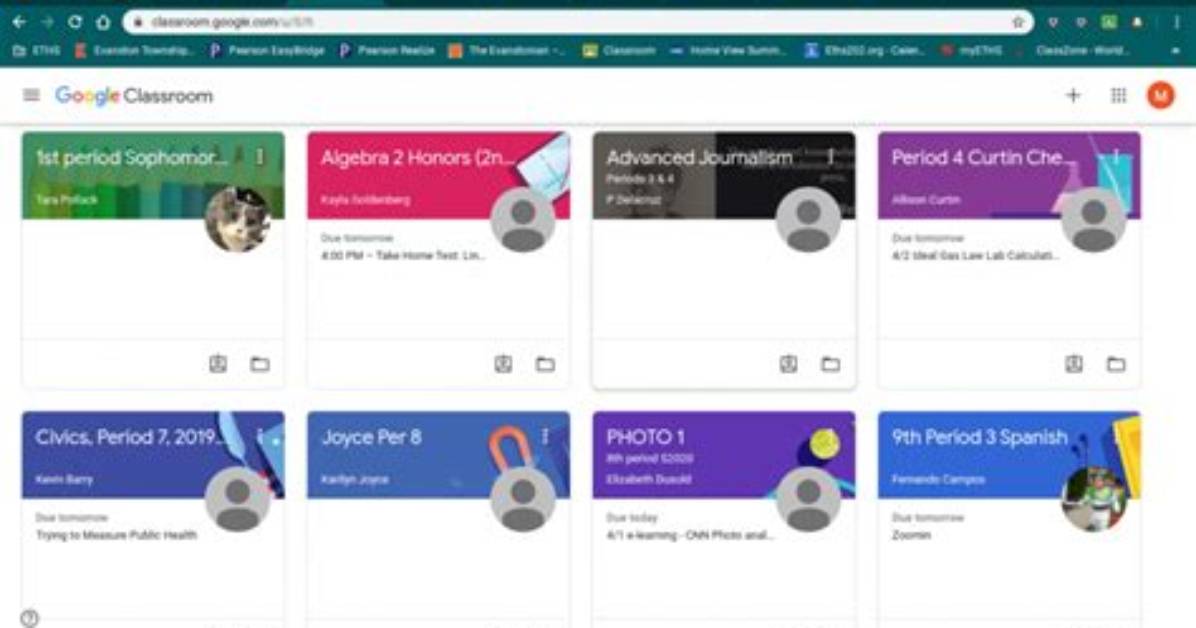Click the help question mark icon
The width and height of the screenshot is (1196, 628).
pyautogui.click(x=29, y=618)
